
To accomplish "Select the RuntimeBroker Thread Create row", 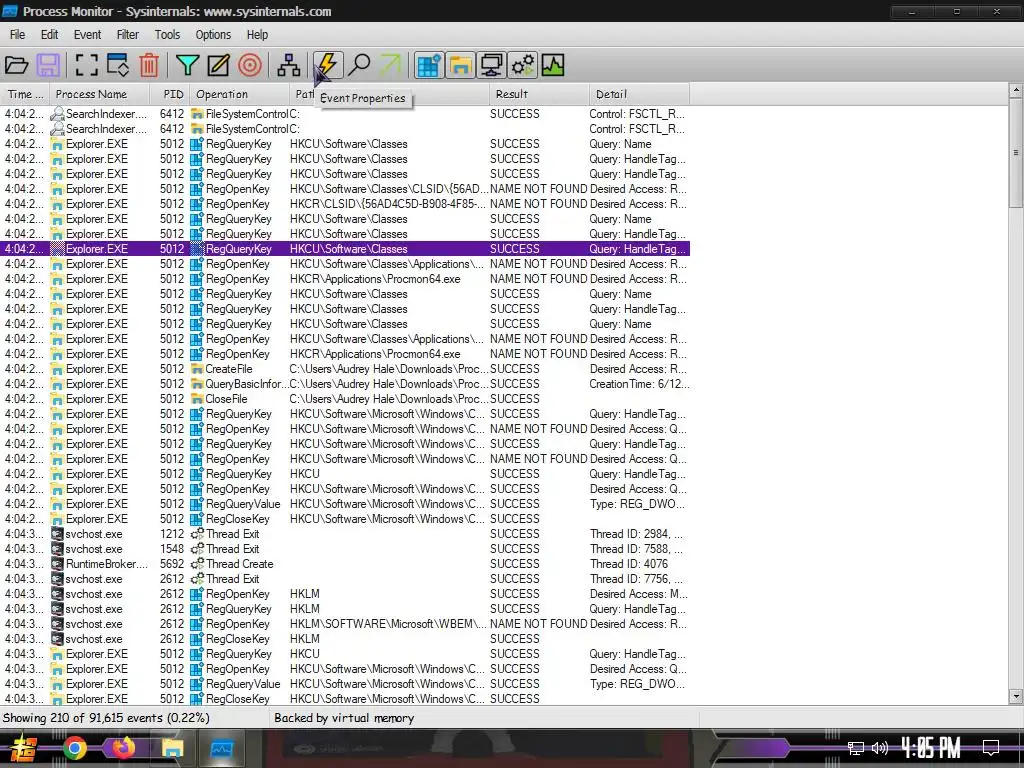I will coord(345,564).
